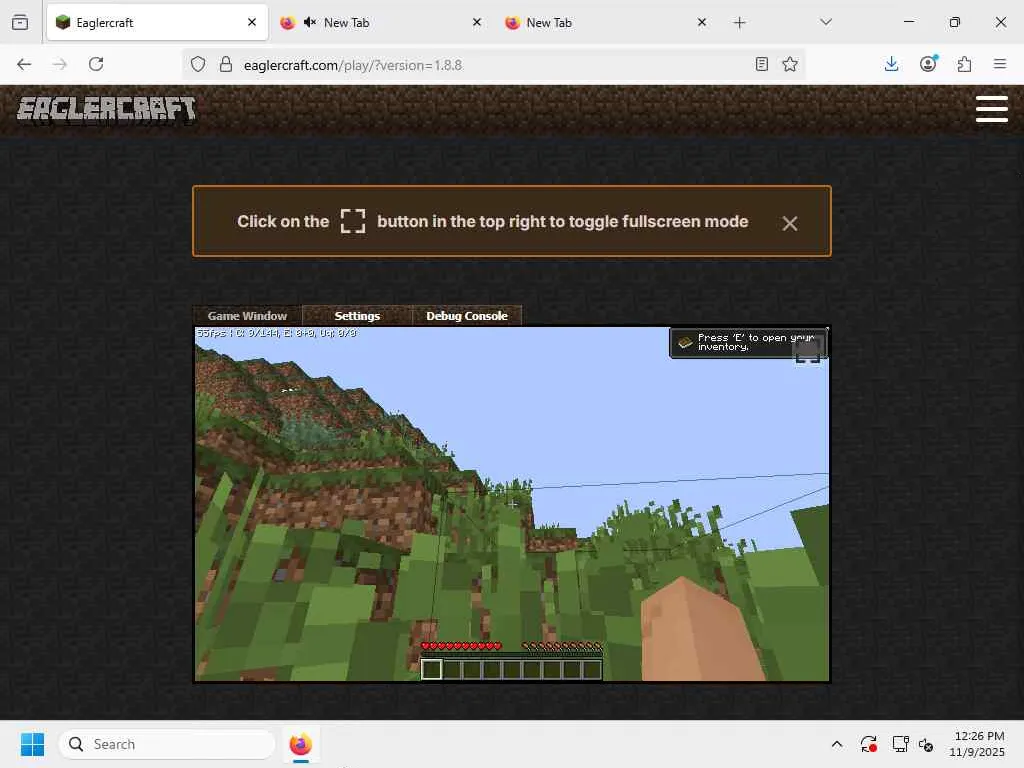Click the Minecraft game view

[512, 504]
